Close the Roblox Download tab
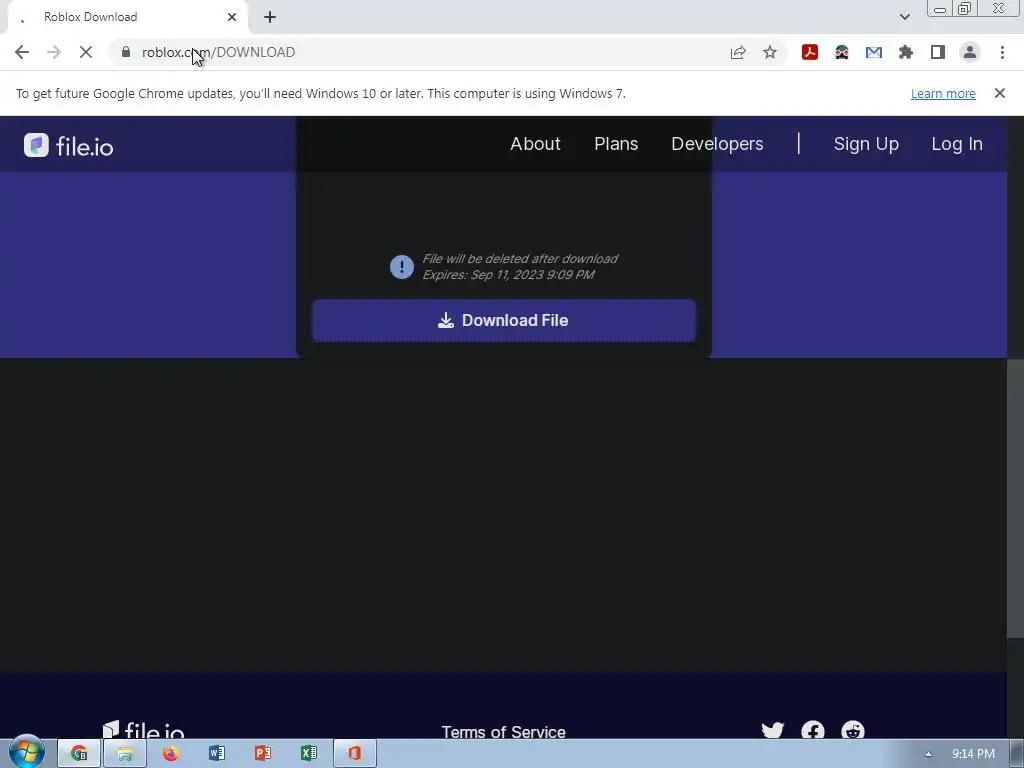 point(232,17)
